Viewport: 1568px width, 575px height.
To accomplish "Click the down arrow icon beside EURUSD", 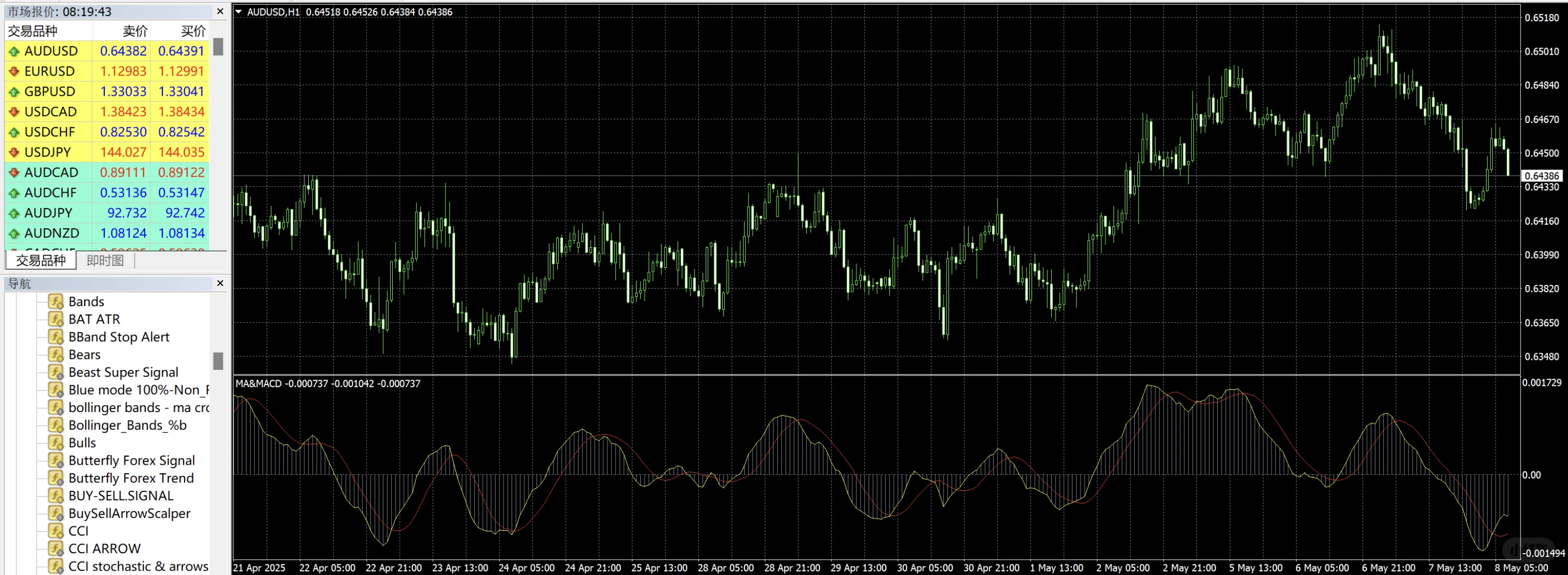I will pos(14,72).
